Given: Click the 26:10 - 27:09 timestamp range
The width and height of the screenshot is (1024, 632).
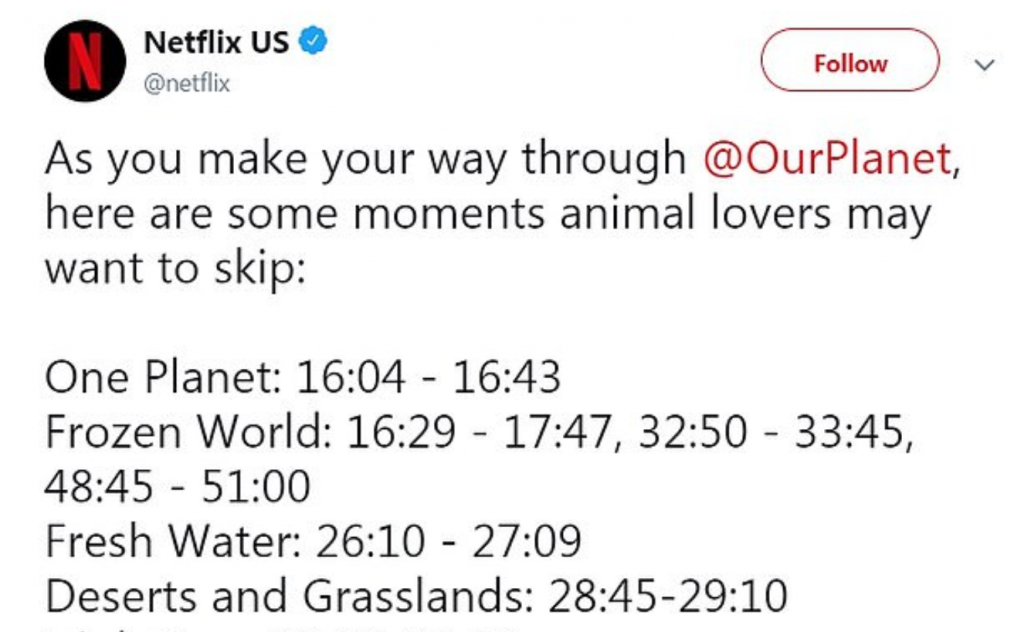Looking at the screenshot, I should tap(448, 541).
